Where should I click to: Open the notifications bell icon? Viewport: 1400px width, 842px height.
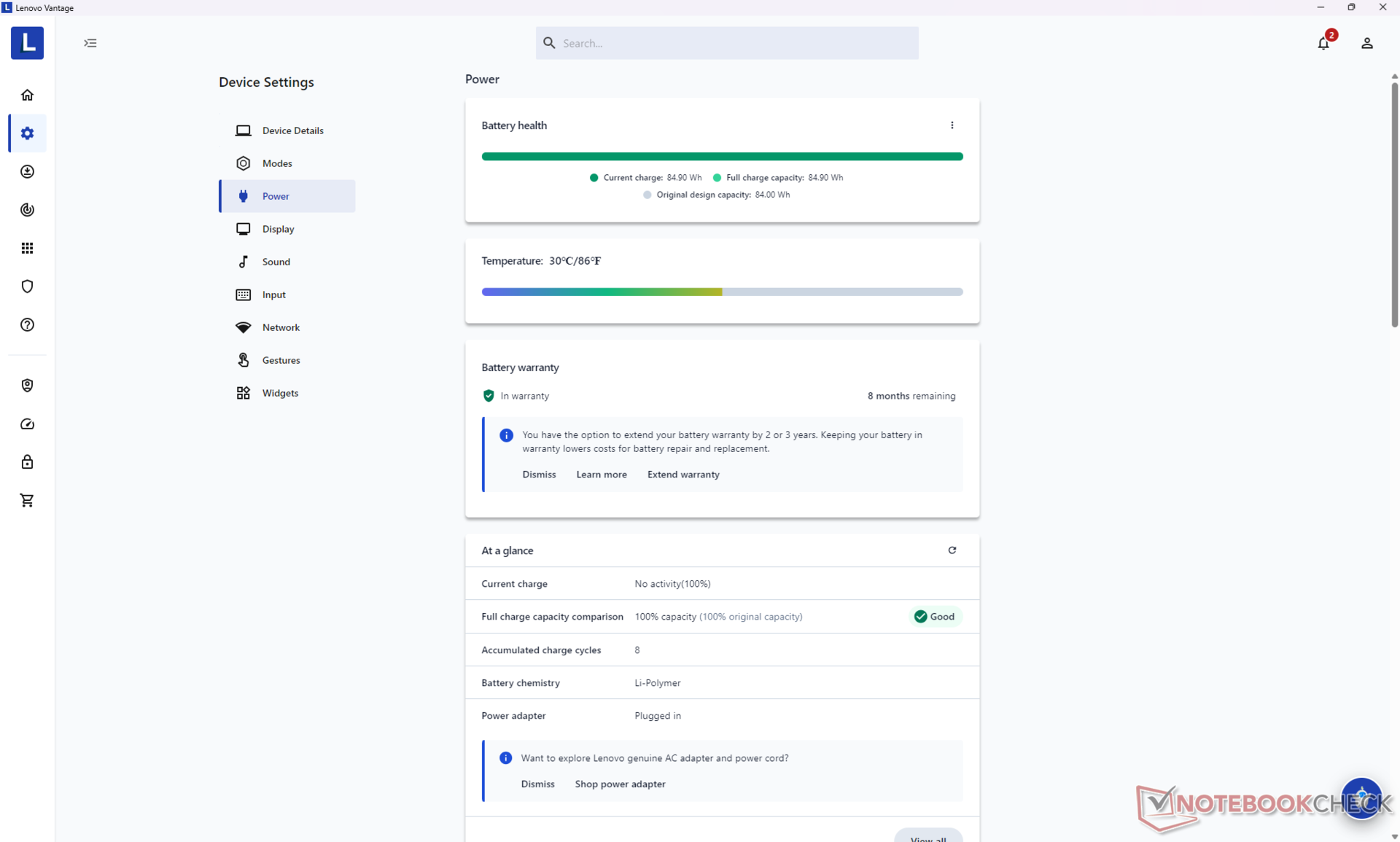(1323, 44)
